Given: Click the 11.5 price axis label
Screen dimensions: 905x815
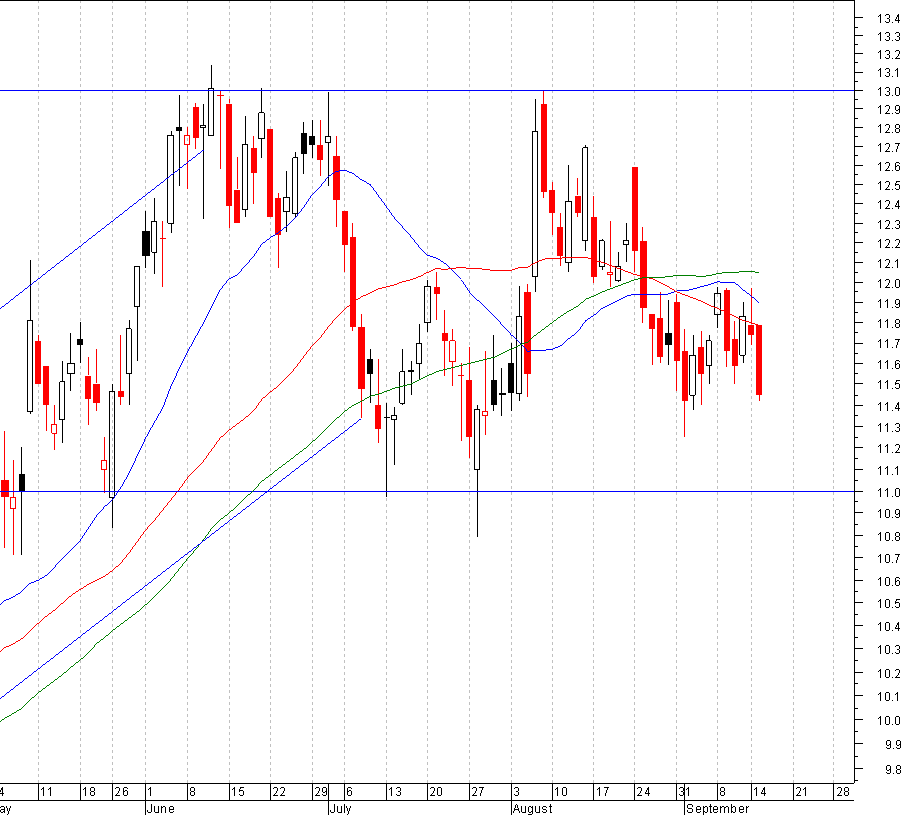Looking at the screenshot, I should 888,384.
